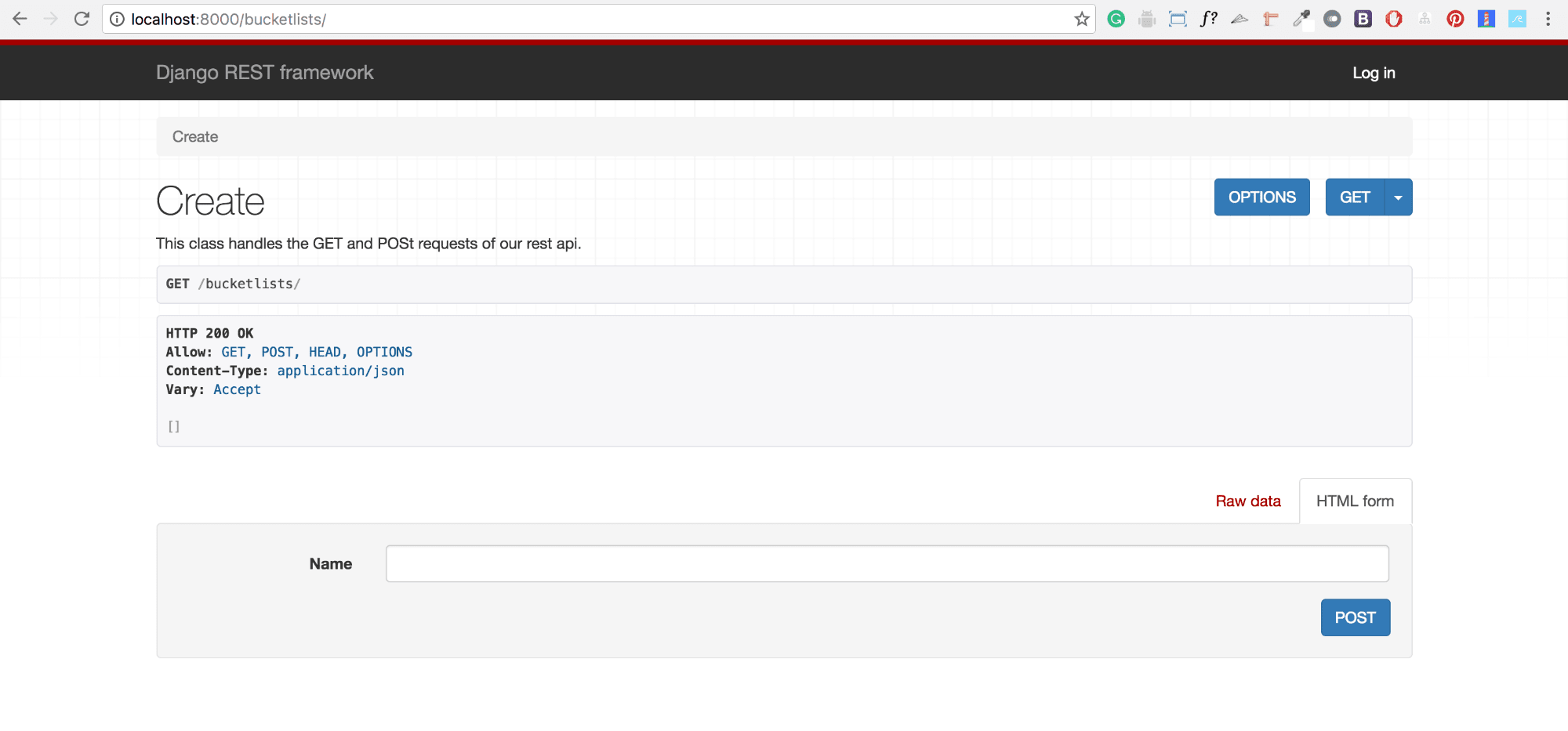Click the 'HTTP 200 OK' status text
Viewport: 1568px width, 731px height.
210,333
